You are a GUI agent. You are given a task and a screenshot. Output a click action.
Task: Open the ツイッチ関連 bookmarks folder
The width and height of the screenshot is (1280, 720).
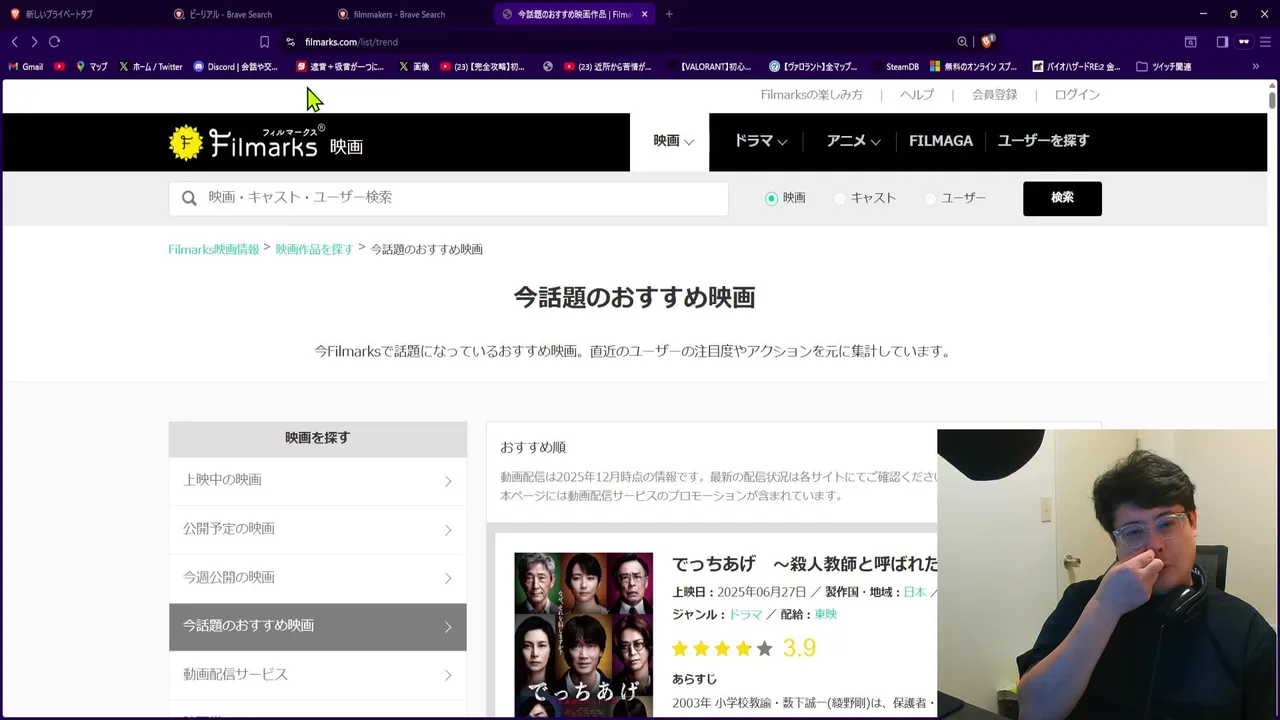(x=1164, y=67)
